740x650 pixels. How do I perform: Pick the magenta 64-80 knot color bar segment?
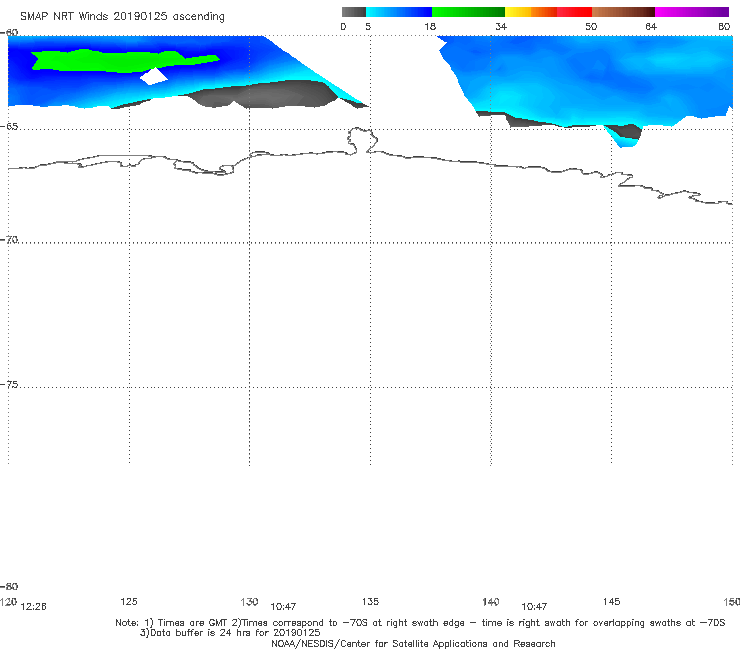(692, 12)
